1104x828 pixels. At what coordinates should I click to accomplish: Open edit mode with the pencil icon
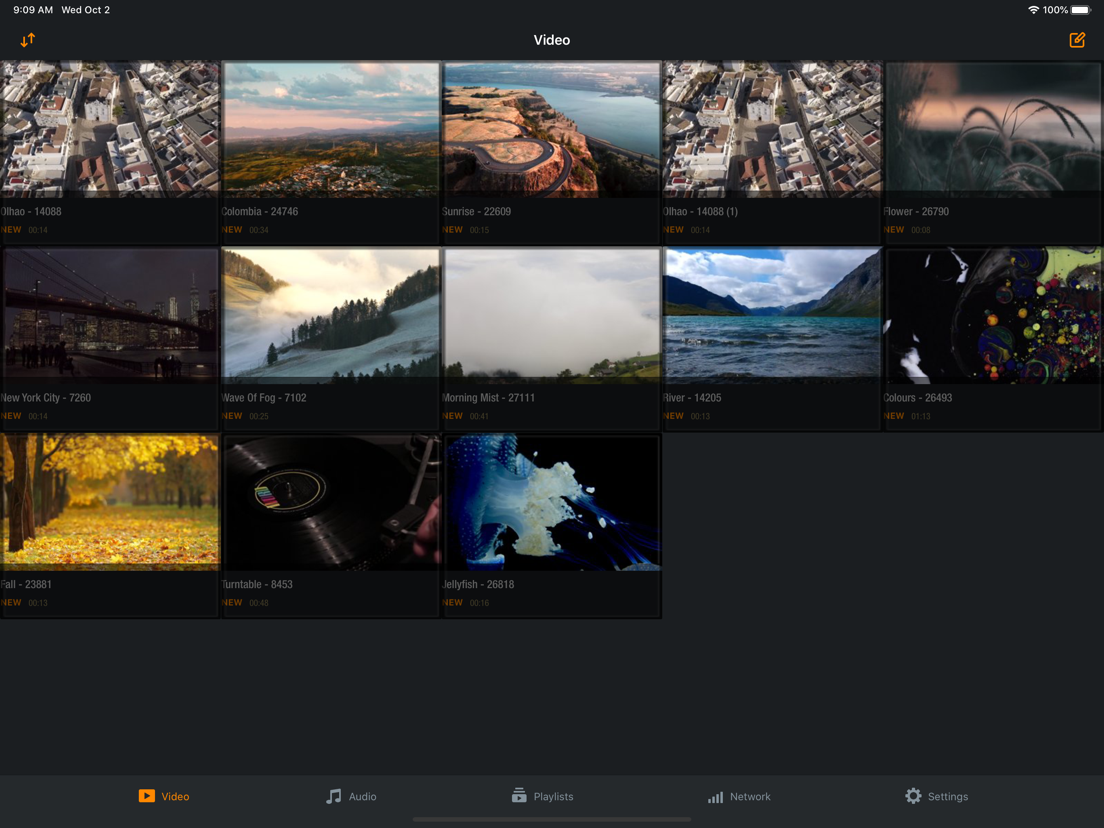point(1077,40)
